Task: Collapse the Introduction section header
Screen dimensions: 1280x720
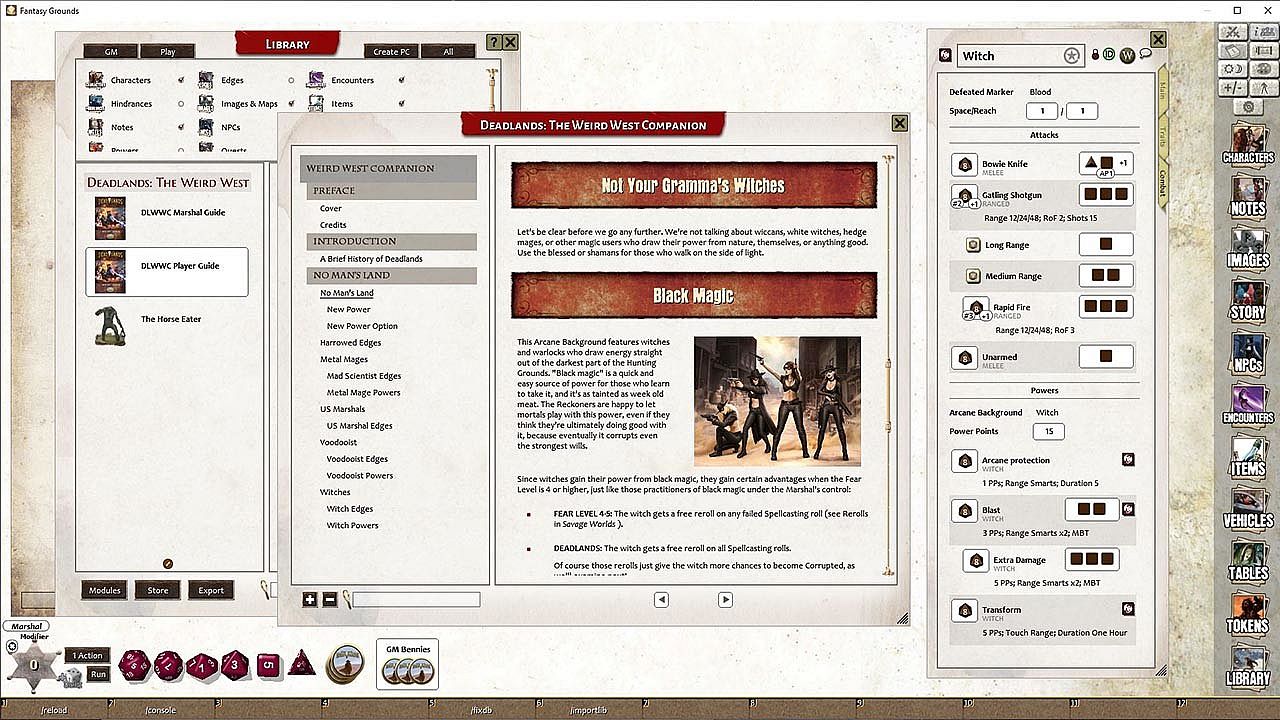Action: [x=391, y=241]
